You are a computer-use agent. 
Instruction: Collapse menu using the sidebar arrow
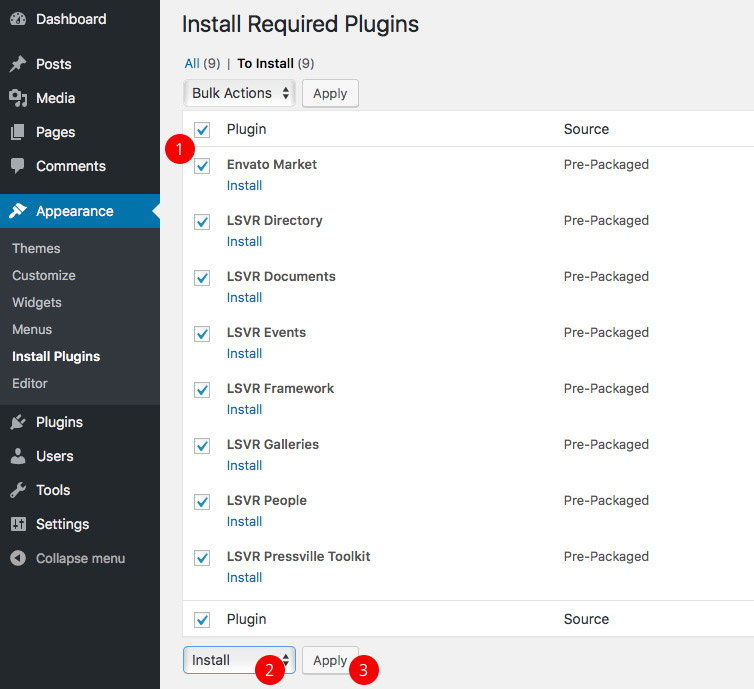pyautogui.click(x=18, y=558)
